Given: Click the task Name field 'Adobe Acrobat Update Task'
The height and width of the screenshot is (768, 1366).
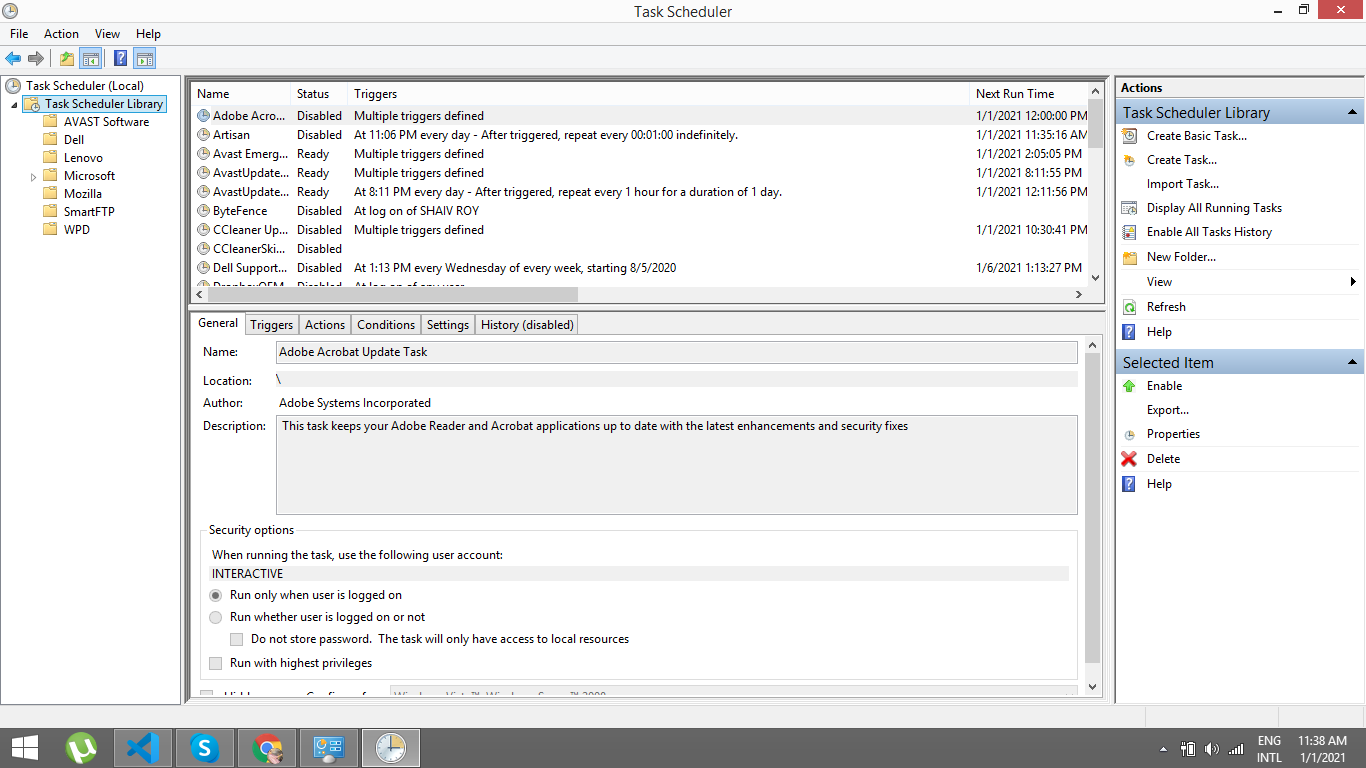Looking at the screenshot, I should 677,352.
